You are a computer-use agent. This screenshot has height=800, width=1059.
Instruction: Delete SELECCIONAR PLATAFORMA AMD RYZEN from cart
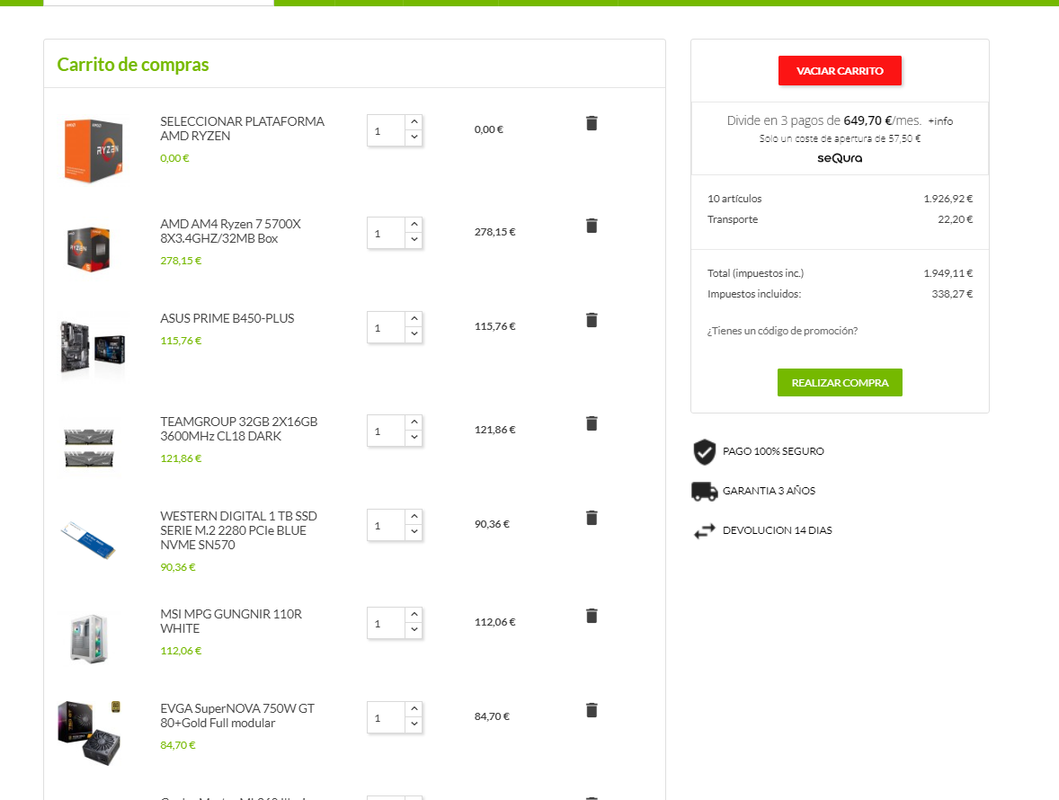[x=592, y=123]
